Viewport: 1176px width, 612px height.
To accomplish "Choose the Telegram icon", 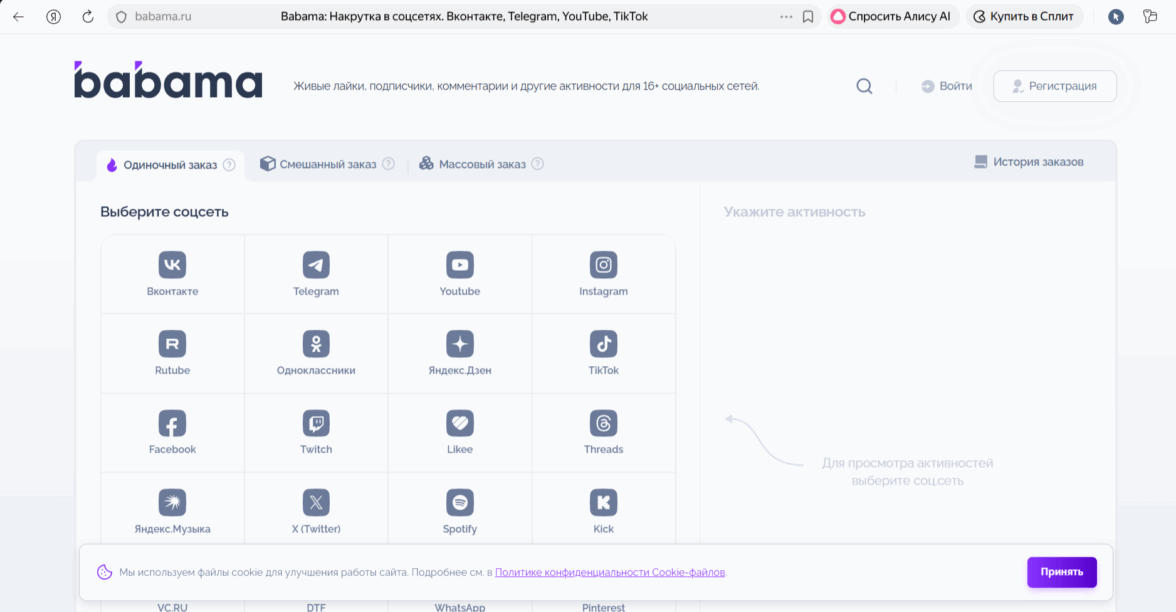I will [316, 265].
